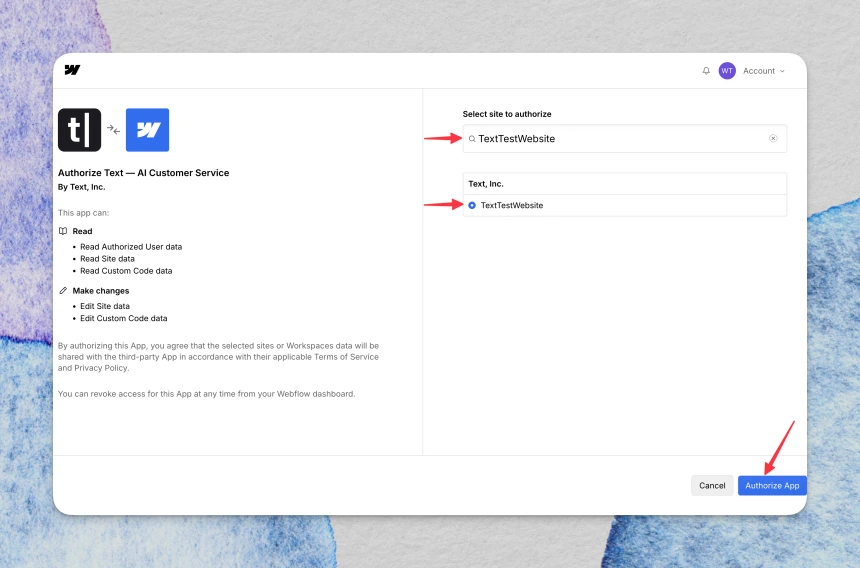Click the Read book icon
860x568 pixels.
(x=63, y=231)
